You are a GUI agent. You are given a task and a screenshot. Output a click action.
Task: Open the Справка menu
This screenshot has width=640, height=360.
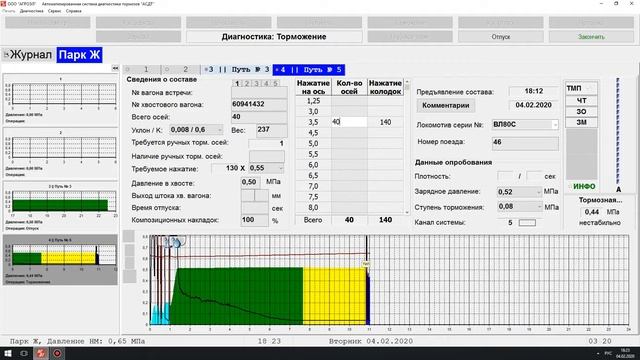click(x=73, y=11)
